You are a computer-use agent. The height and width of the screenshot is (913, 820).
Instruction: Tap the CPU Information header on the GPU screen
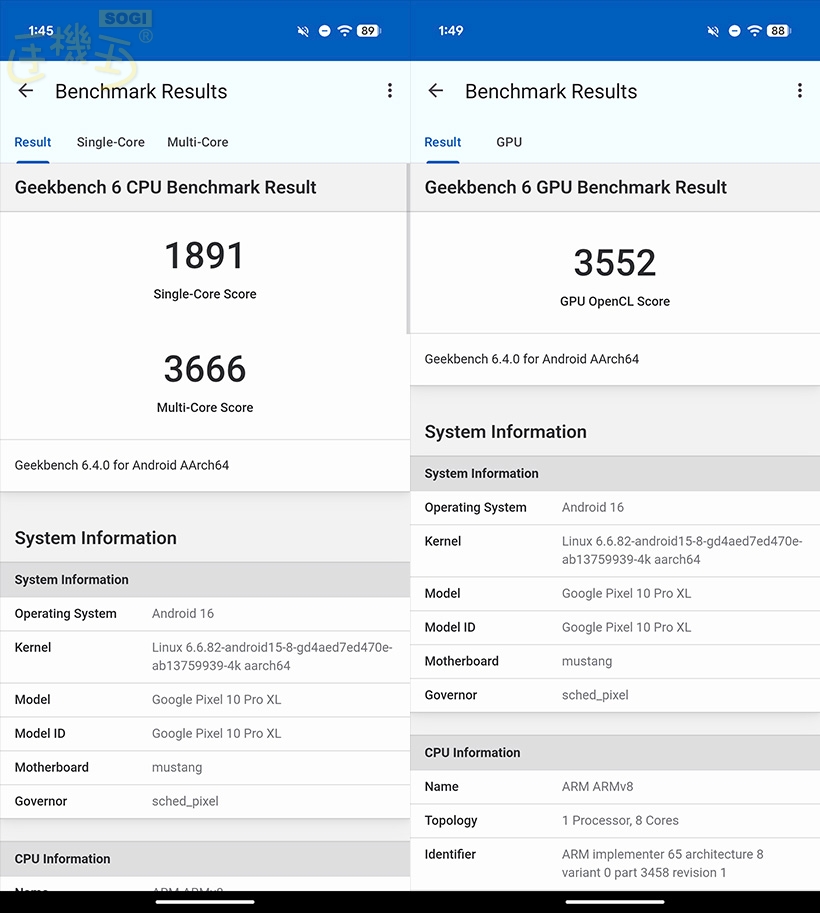coord(472,753)
